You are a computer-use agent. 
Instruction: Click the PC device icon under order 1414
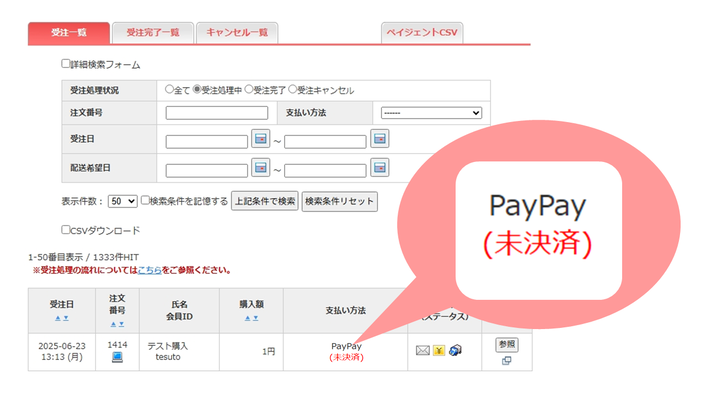click(x=117, y=357)
